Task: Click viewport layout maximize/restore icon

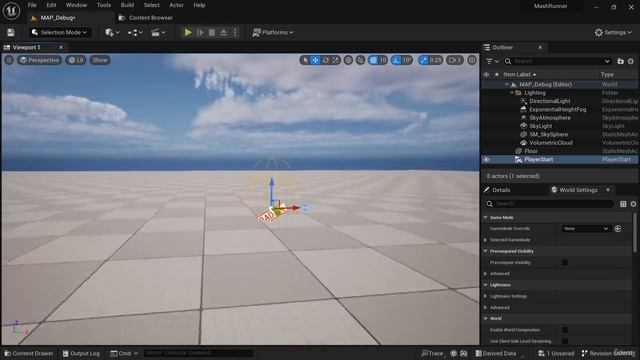Action: point(472,60)
